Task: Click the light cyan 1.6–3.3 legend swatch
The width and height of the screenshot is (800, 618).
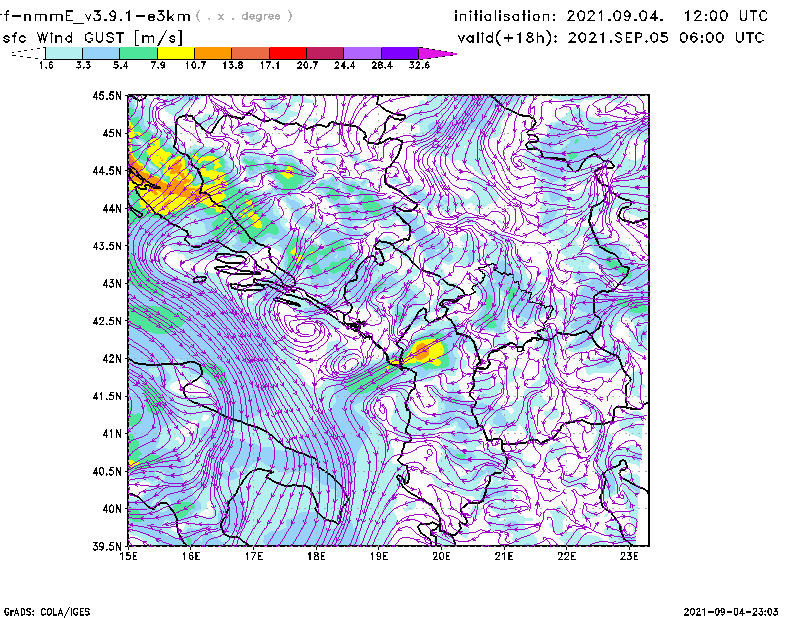Action: click(64, 53)
